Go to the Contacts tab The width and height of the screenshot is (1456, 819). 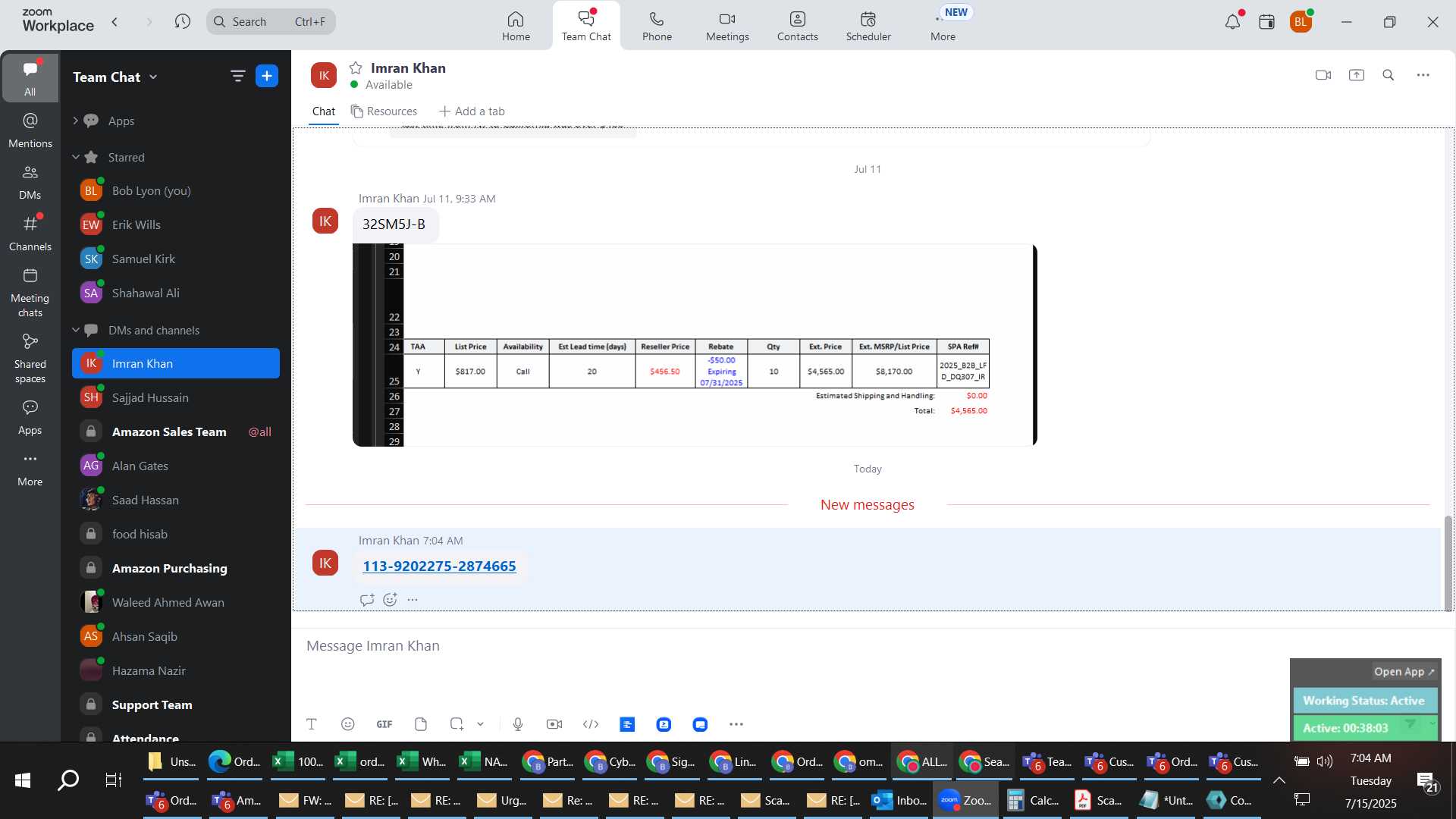pyautogui.click(x=797, y=26)
